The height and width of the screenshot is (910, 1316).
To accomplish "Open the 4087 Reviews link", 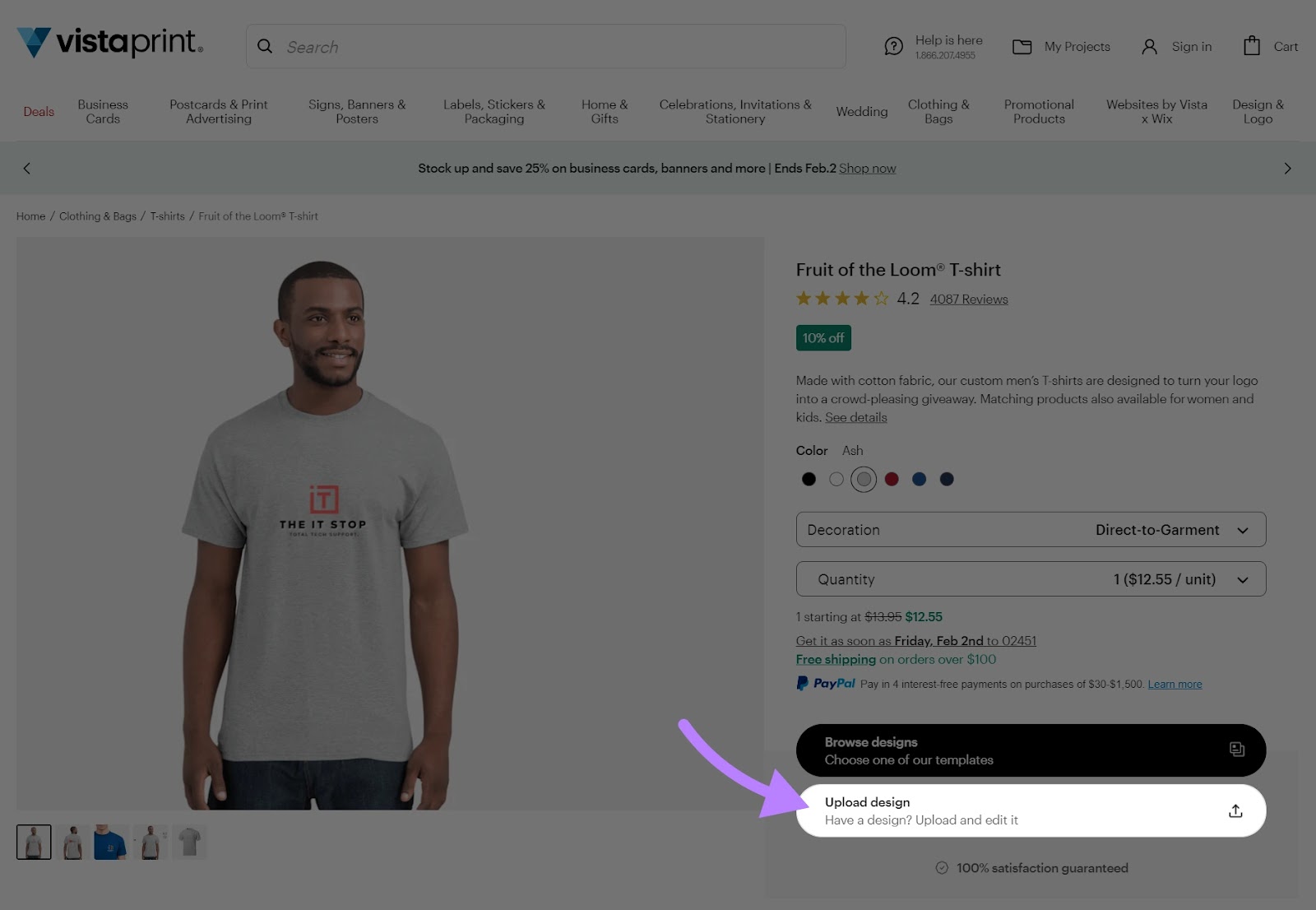I will (x=968, y=299).
